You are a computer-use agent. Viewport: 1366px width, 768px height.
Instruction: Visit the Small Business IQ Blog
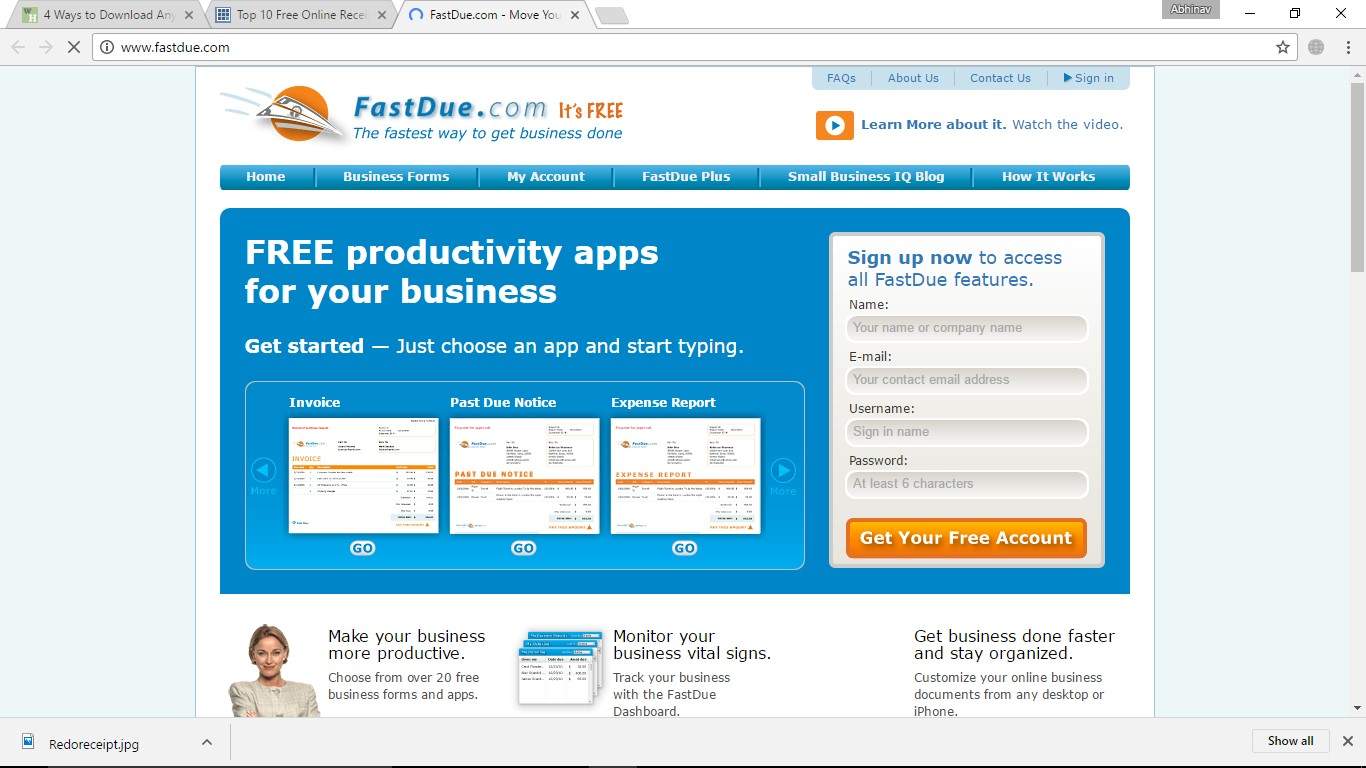click(x=866, y=177)
